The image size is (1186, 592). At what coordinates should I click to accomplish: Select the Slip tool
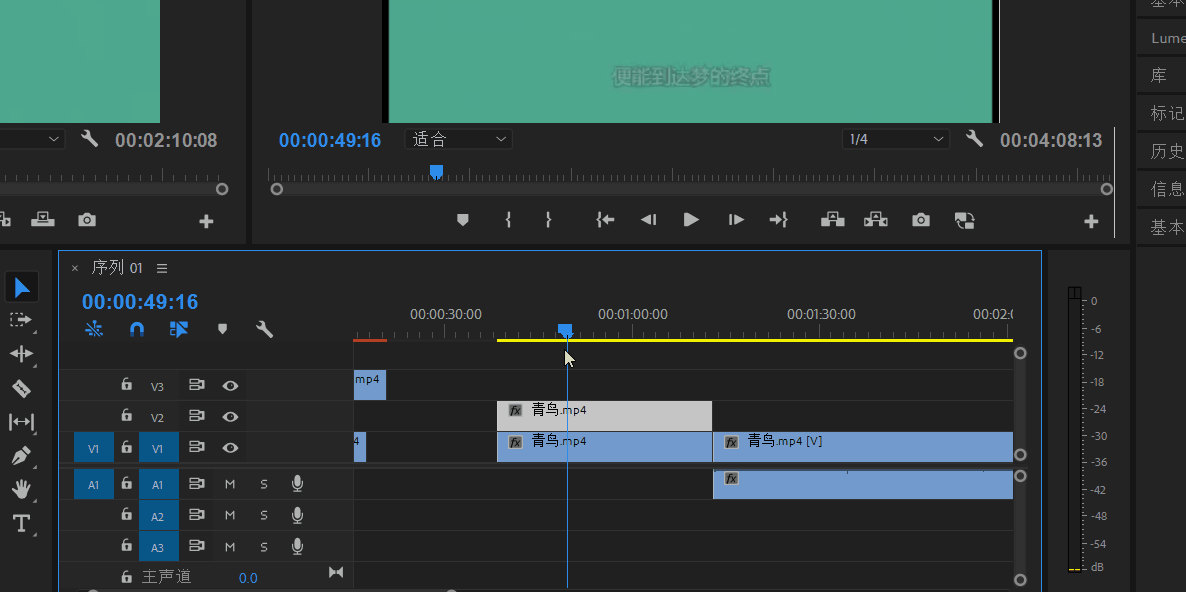pos(21,422)
